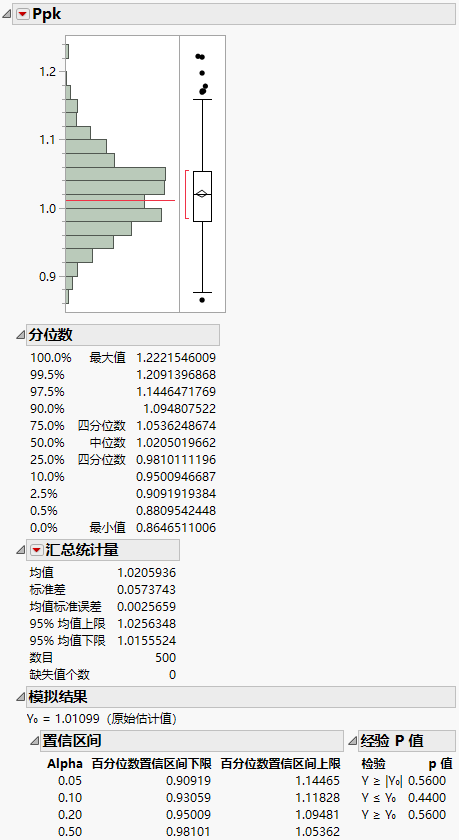459x840 pixels.
Task: Select the 99.5% quantile value 1.2091396868
Action: coord(176,375)
